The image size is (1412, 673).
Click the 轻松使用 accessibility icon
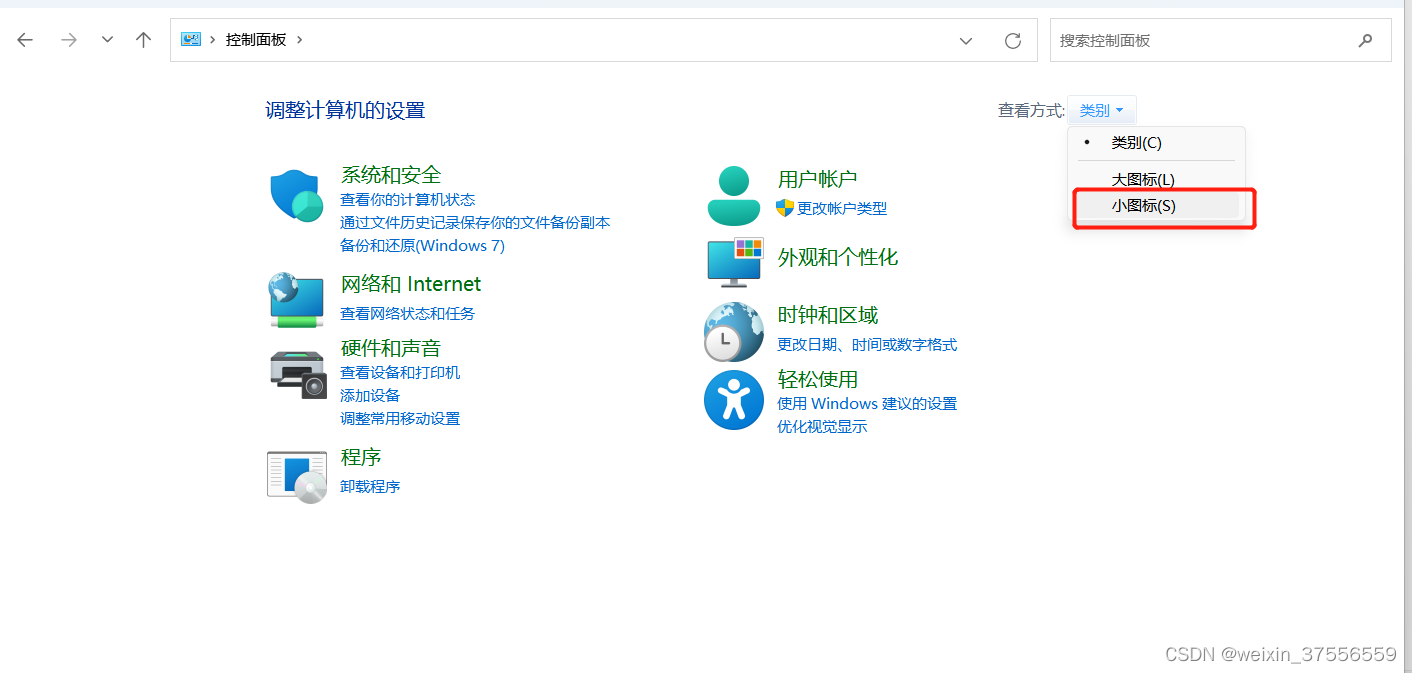coord(734,400)
